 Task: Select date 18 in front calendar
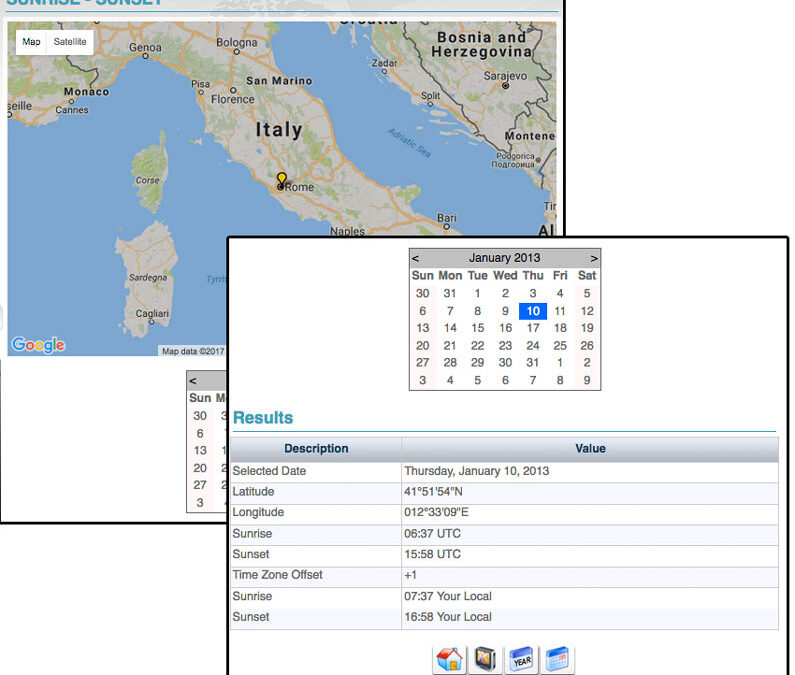click(560, 328)
